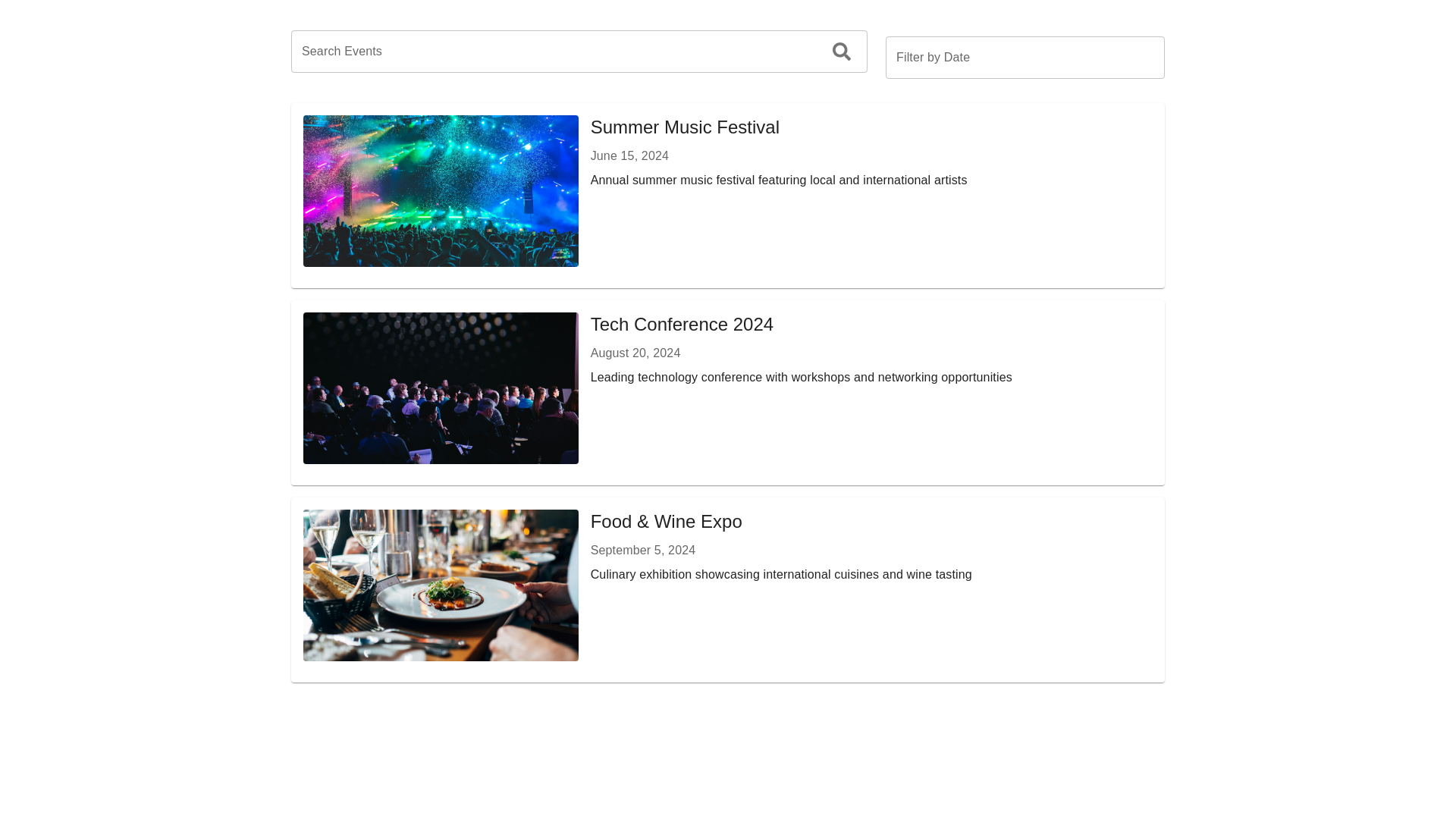
Task: Click the June 15, 2024 date
Action: point(629,156)
